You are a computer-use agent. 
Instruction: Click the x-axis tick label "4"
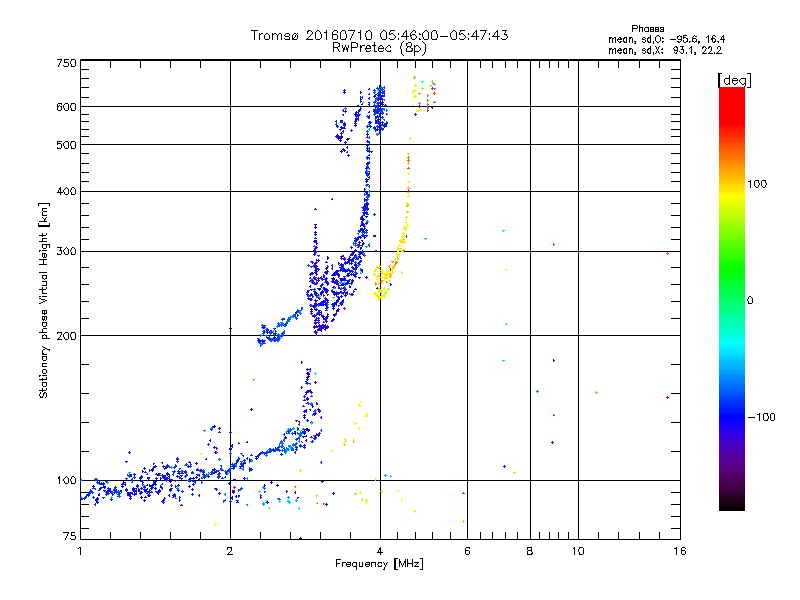[x=380, y=551]
